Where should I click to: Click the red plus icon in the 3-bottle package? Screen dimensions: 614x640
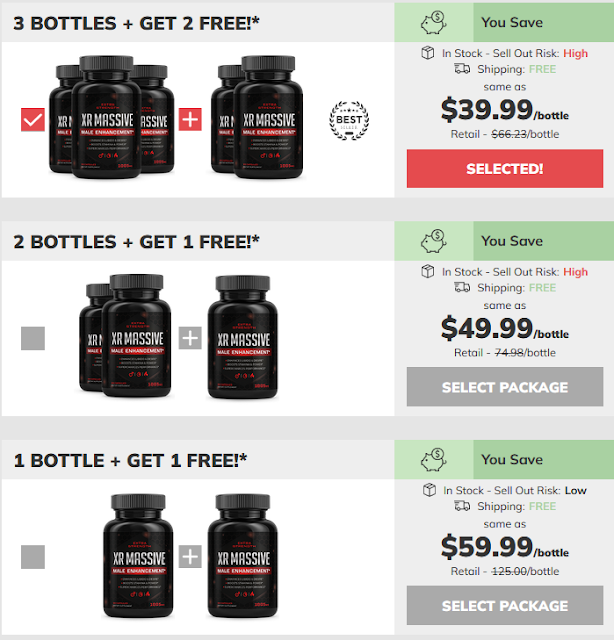point(190,120)
